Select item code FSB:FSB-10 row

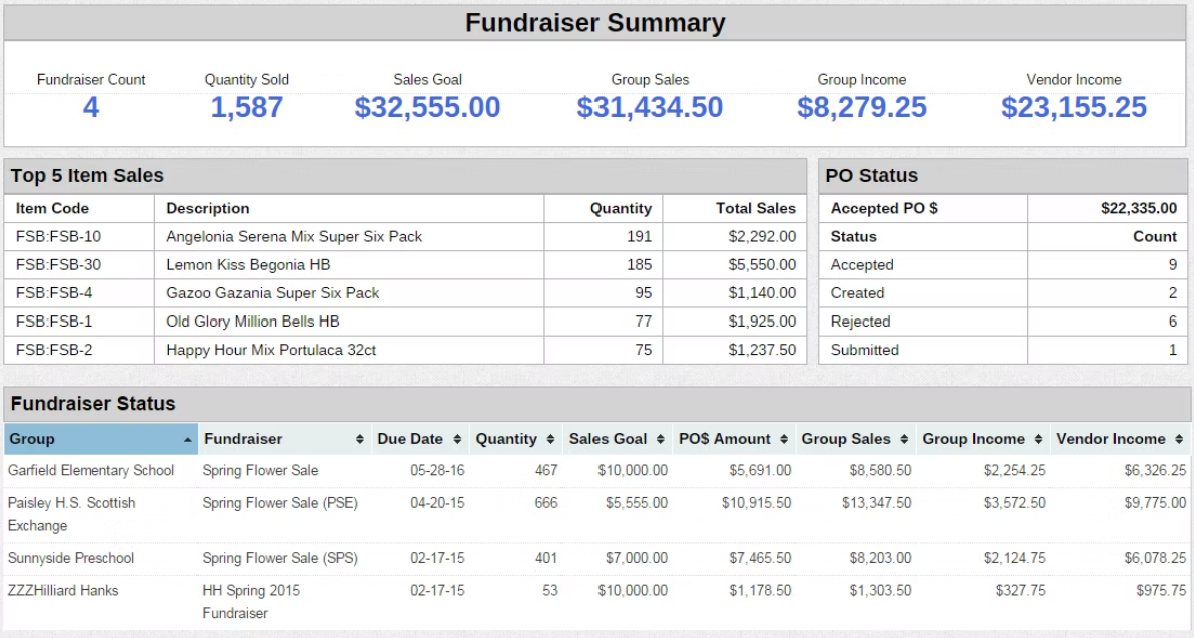point(58,237)
